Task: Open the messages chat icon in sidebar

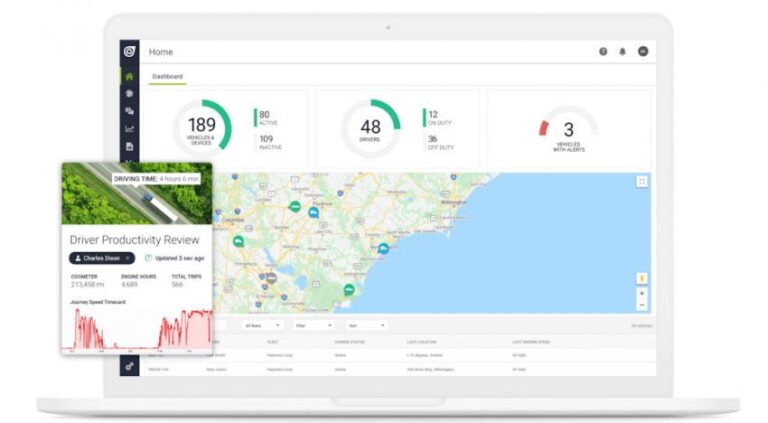Action: click(x=129, y=111)
